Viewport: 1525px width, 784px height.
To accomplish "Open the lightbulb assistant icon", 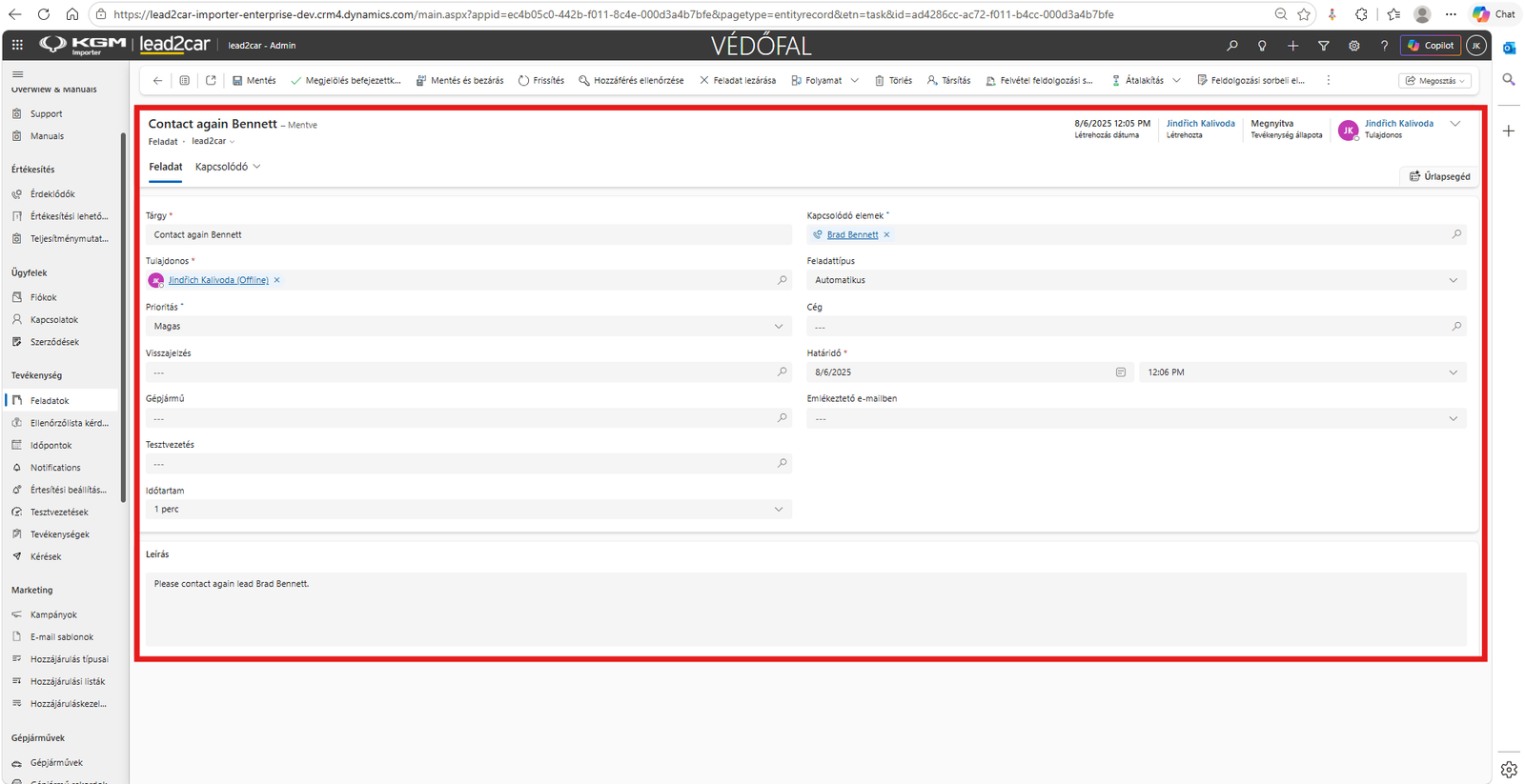I will point(1262,46).
